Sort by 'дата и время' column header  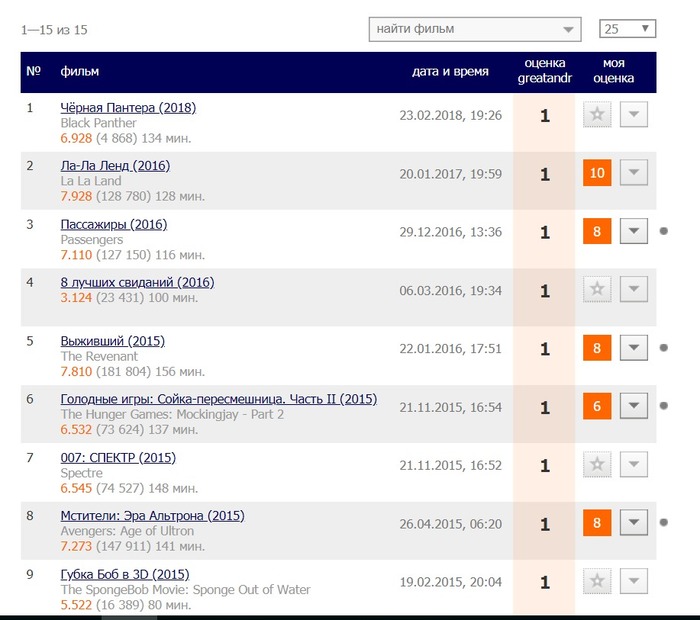click(x=450, y=72)
